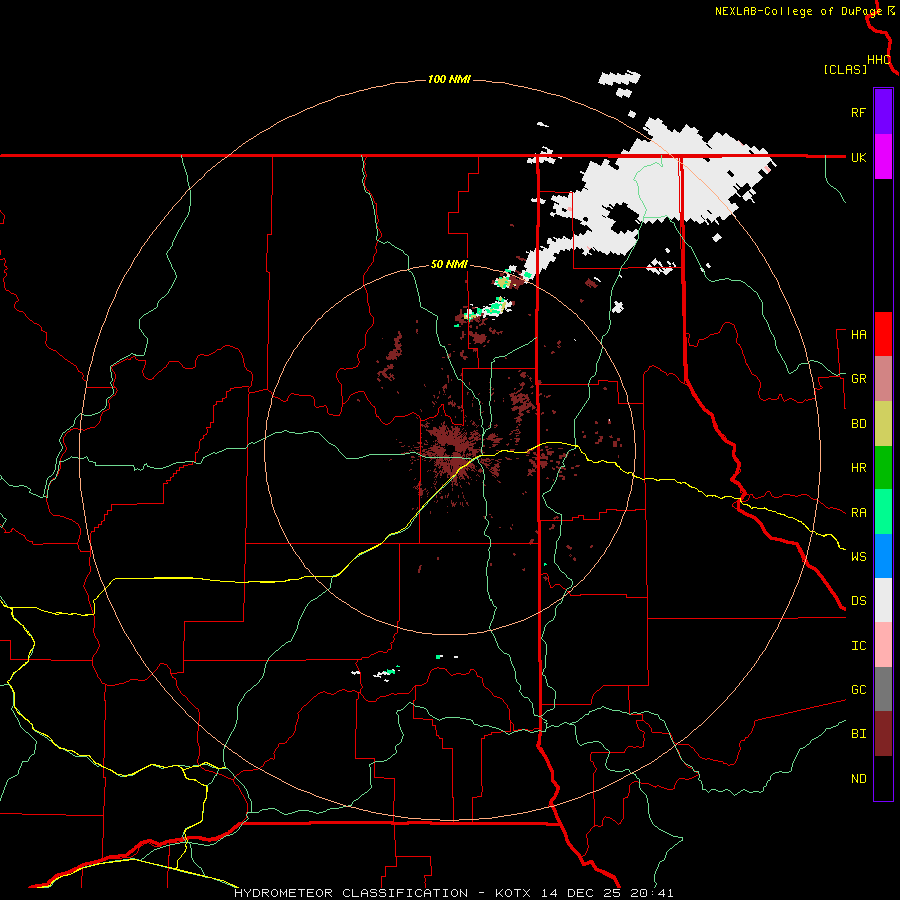The width and height of the screenshot is (900, 900).
Task: Pick the HR green legend swatch
Action: click(883, 468)
